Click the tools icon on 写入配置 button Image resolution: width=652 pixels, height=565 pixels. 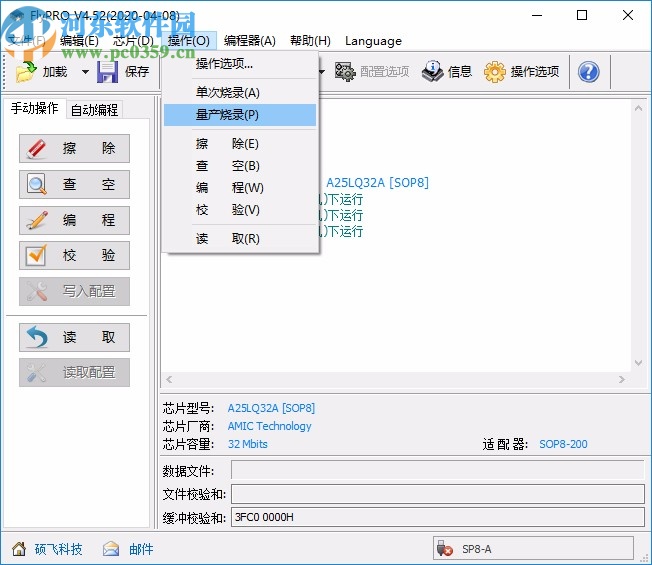coord(37,291)
